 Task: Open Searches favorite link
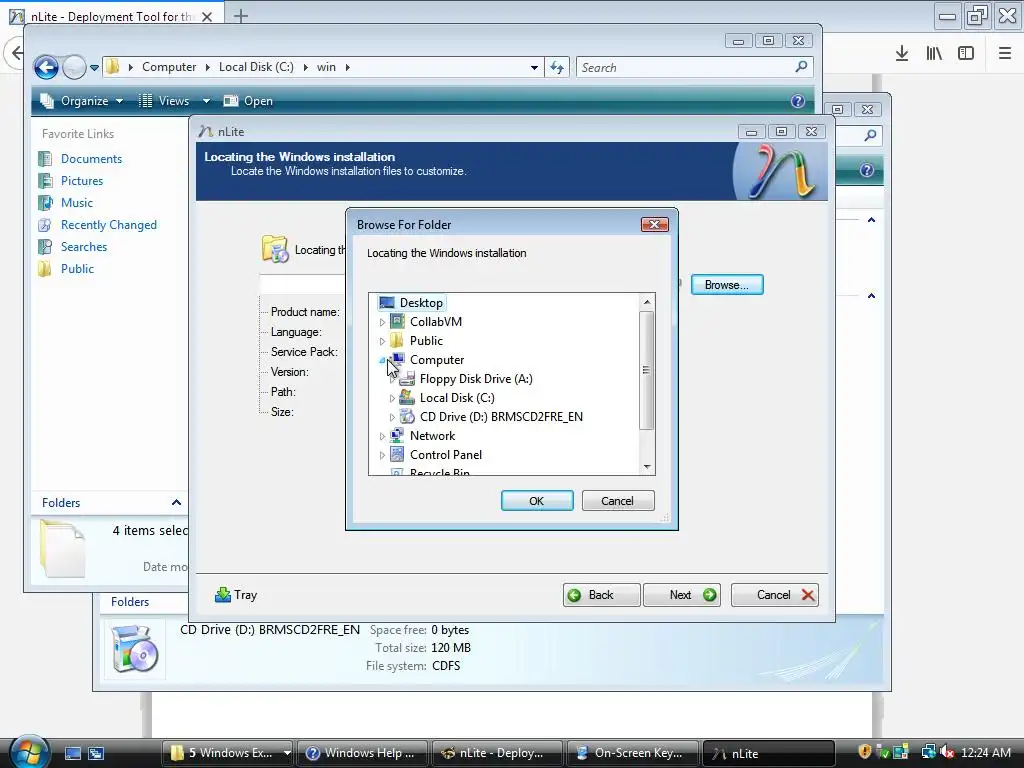(x=84, y=247)
